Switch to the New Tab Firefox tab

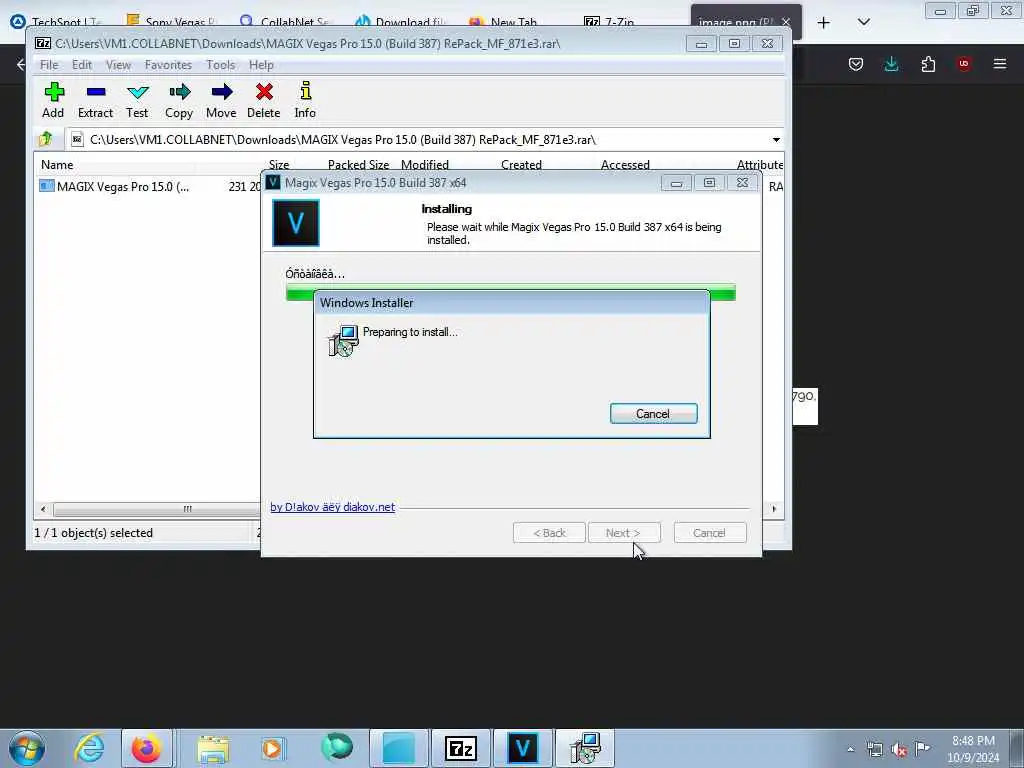click(x=513, y=22)
